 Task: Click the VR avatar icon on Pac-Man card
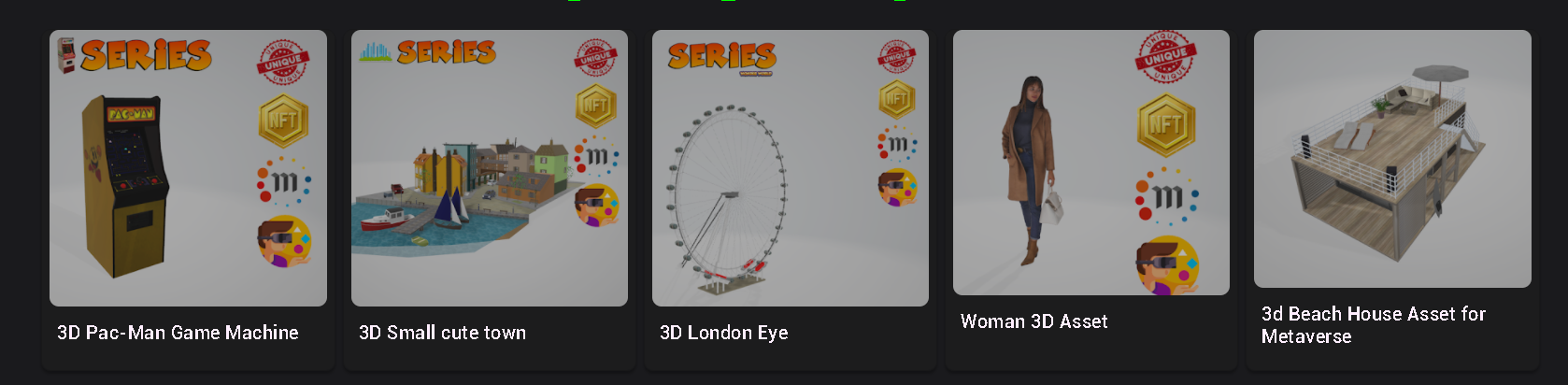click(285, 241)
